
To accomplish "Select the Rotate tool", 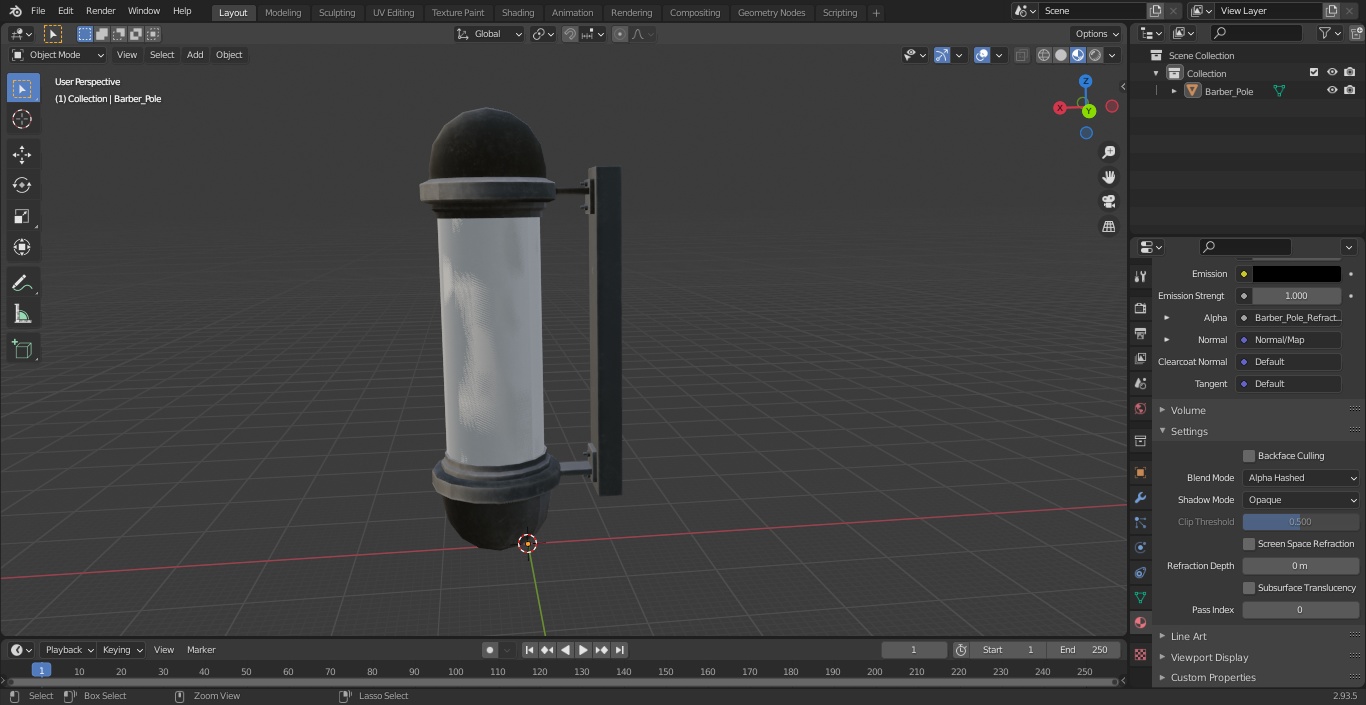I will (22, 185).
